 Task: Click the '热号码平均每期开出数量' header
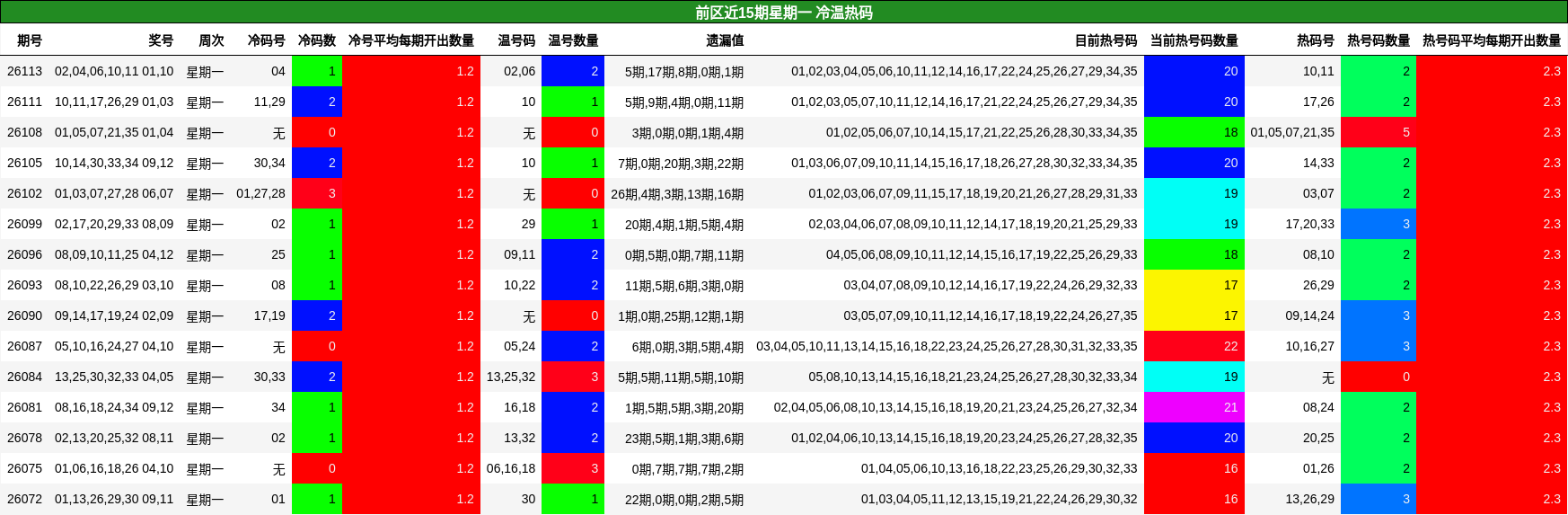click(1492, 40)
